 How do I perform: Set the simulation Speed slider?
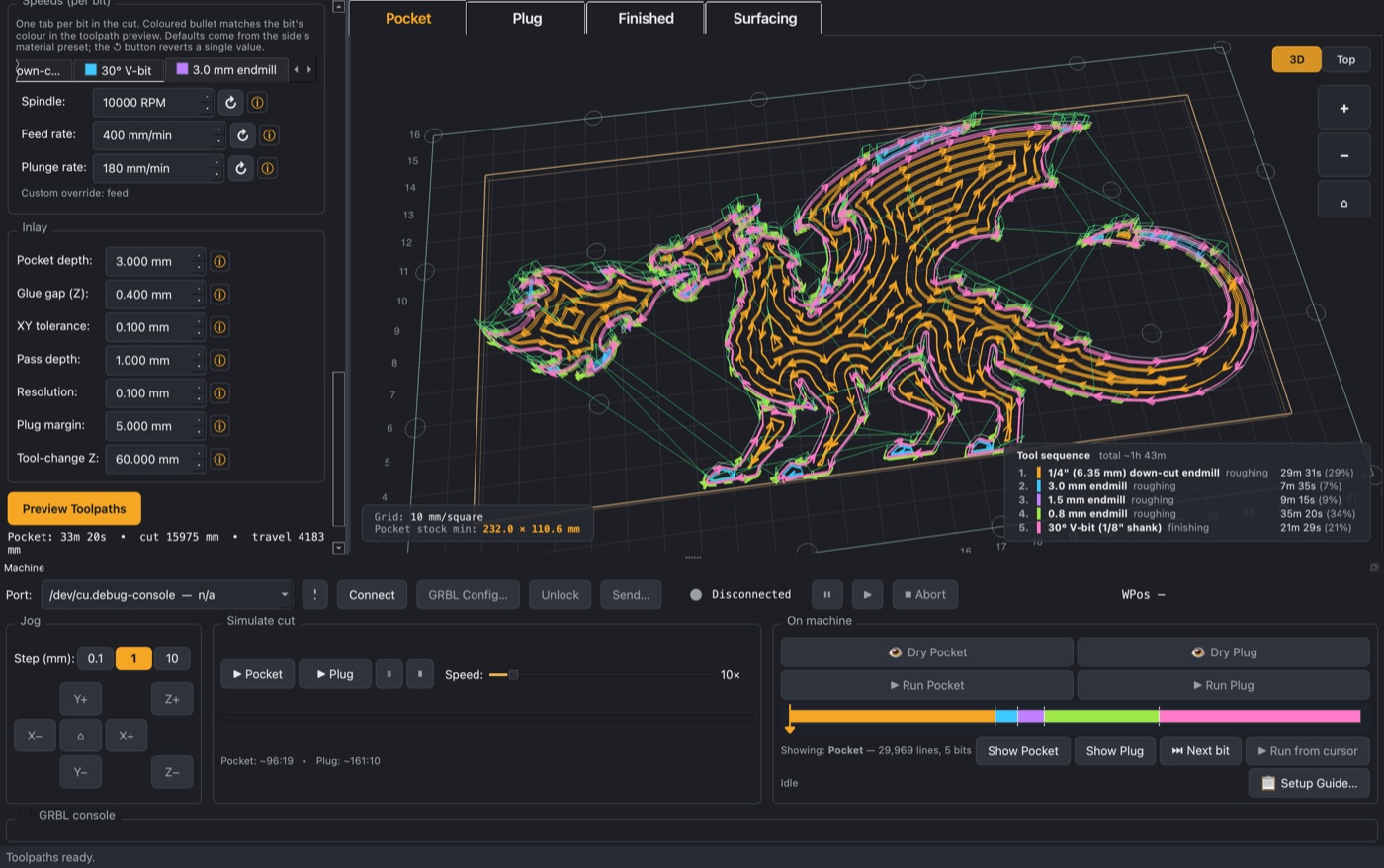[x=601, y=675]
